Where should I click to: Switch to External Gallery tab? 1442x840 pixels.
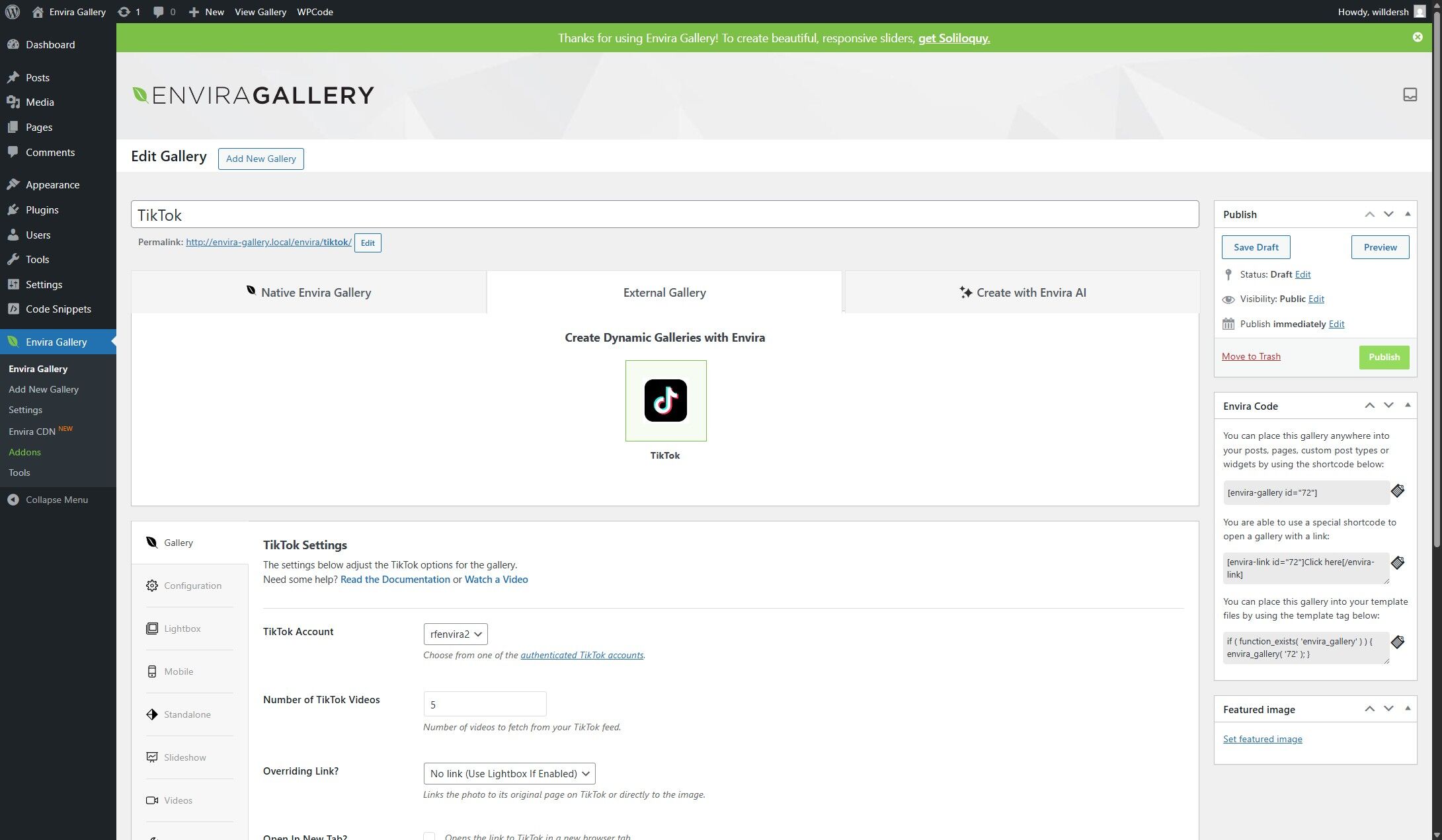click(664, 292)
